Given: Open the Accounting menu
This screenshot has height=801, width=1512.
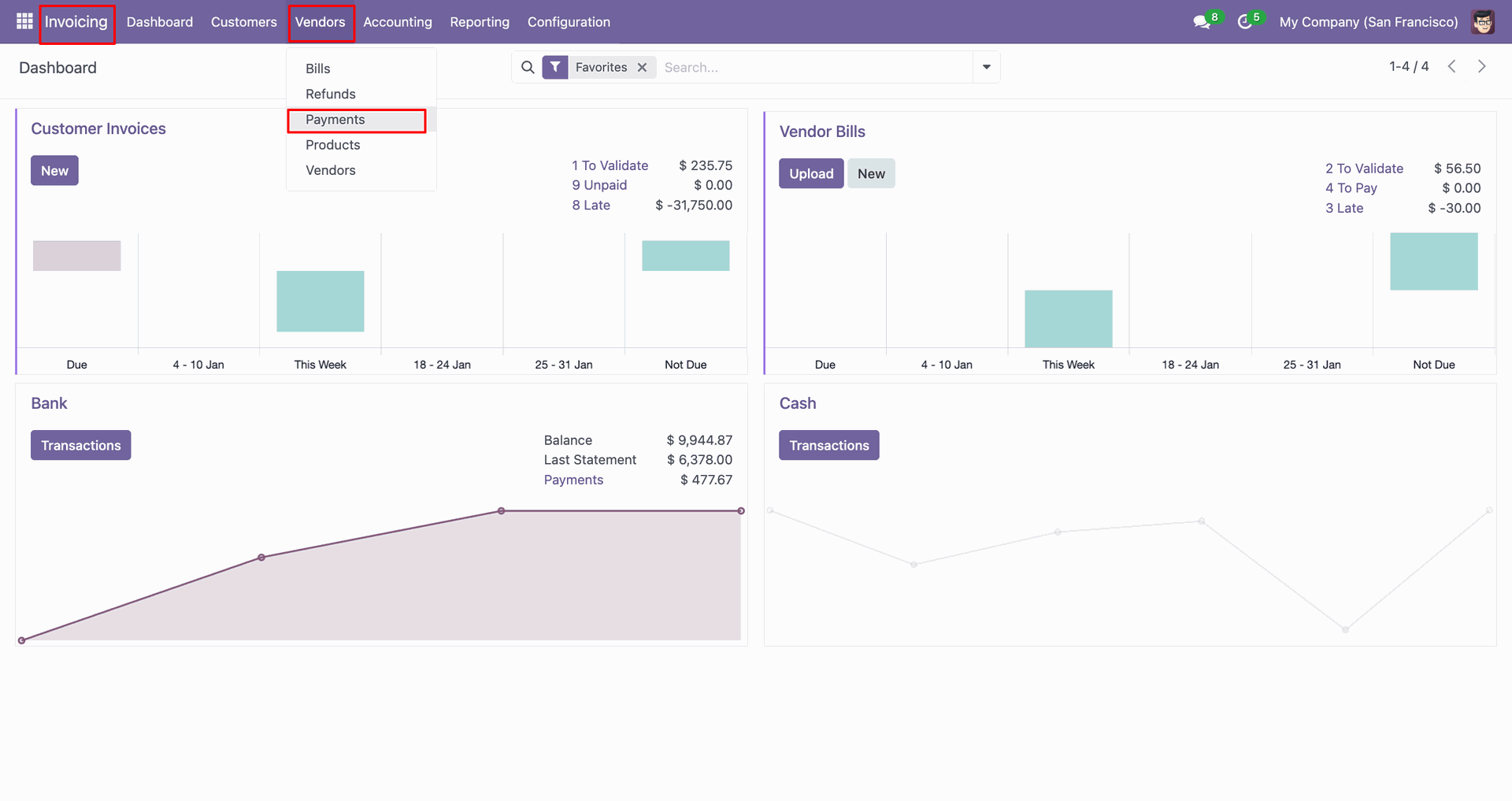Looking at the screenshot, I should pos(397,22).
